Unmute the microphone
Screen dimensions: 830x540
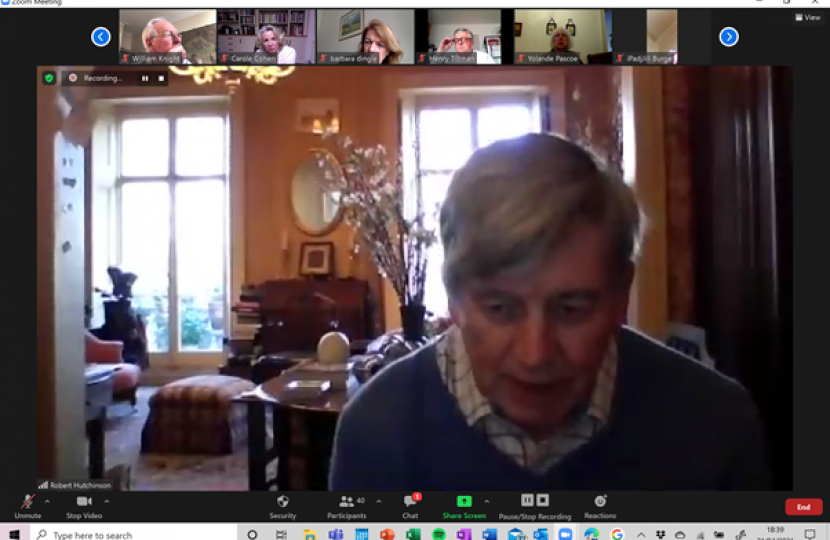click(27, 503)
